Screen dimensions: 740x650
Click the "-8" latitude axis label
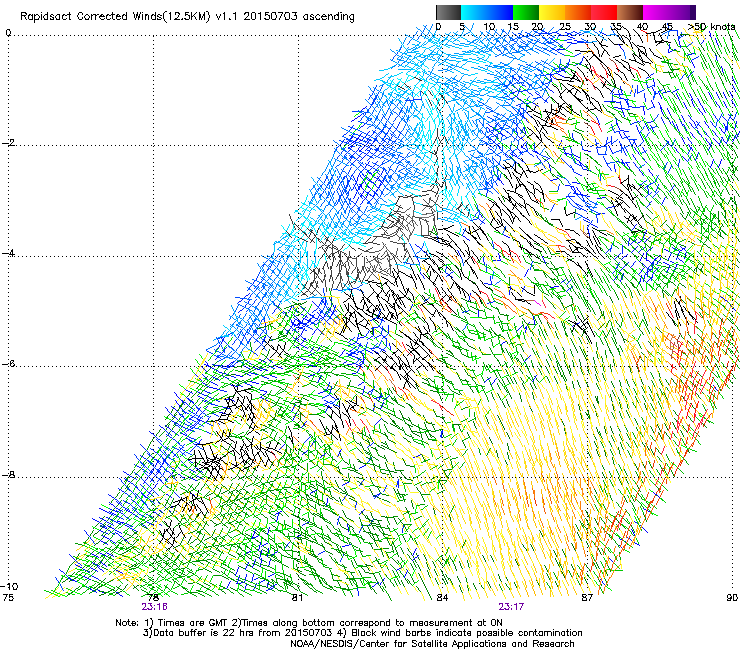point(8,475)
